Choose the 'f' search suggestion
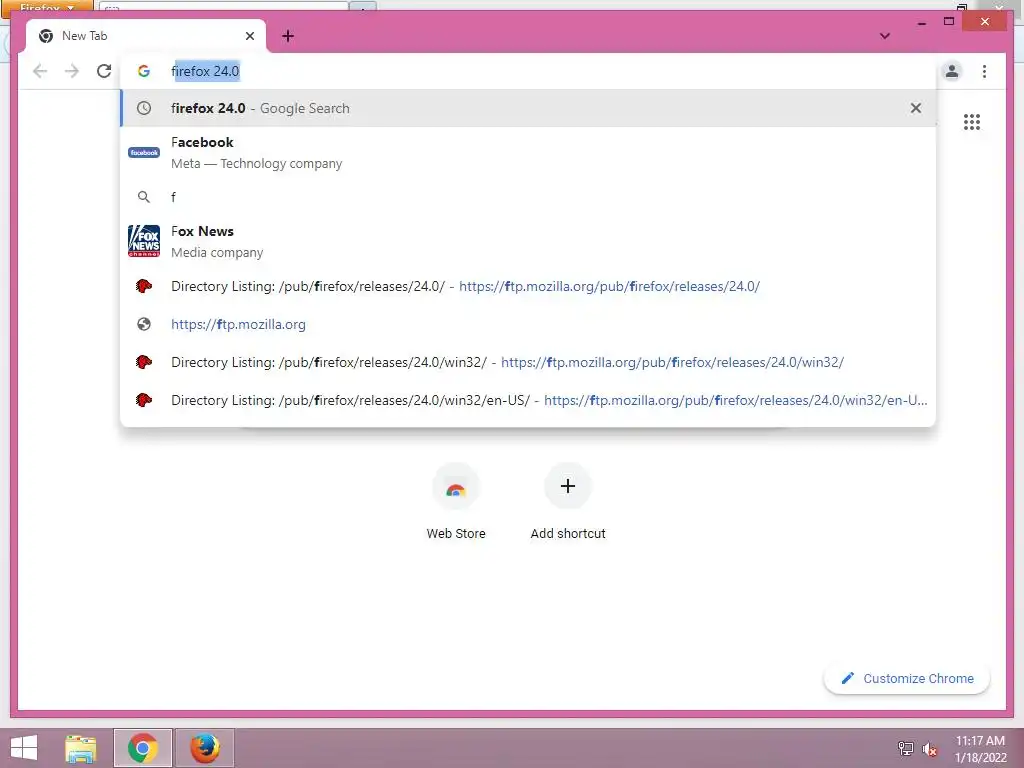The height and width of the screenshot is (768, 1024). 528,197
